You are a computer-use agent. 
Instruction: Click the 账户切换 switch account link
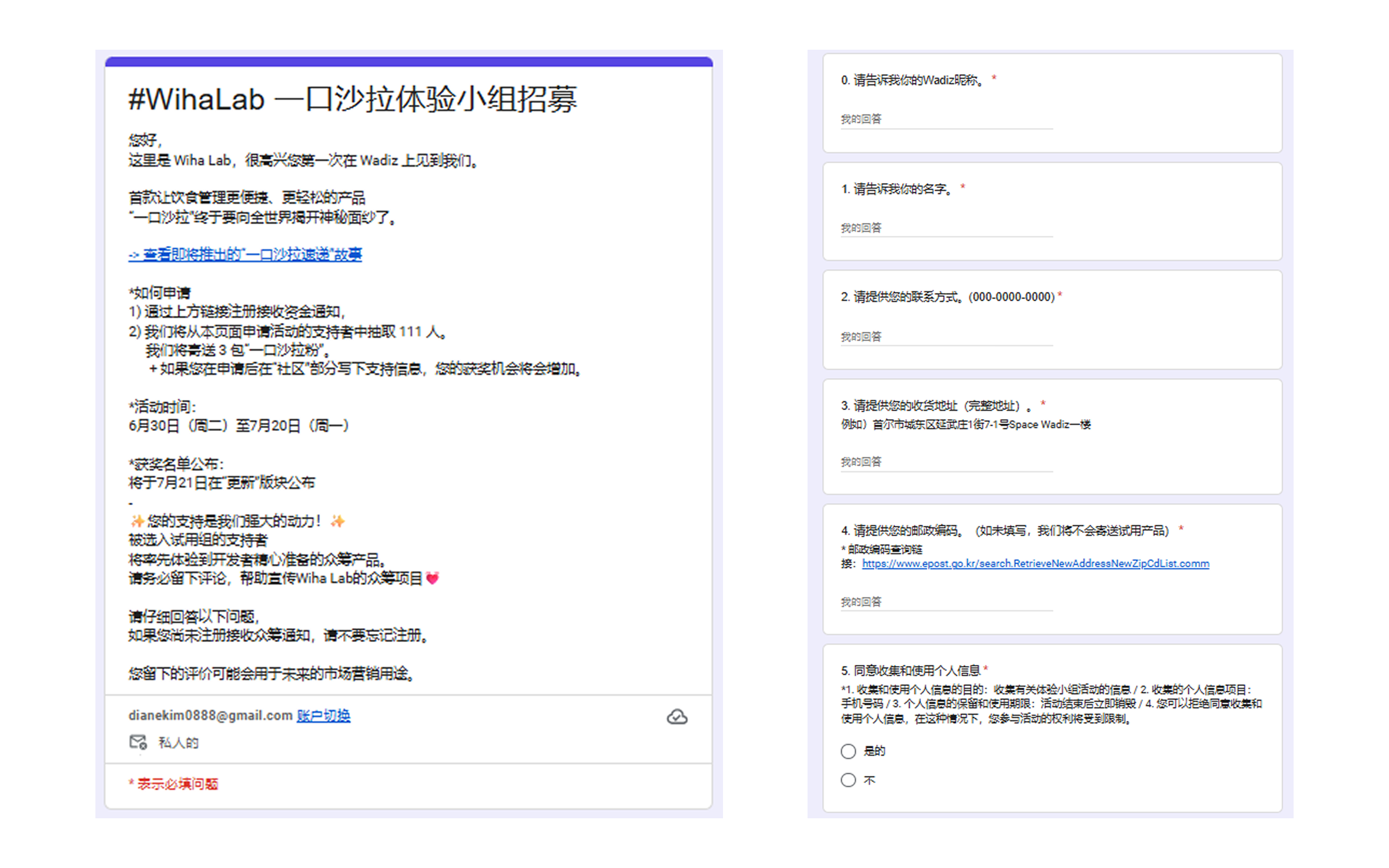(x=323, y=715)
